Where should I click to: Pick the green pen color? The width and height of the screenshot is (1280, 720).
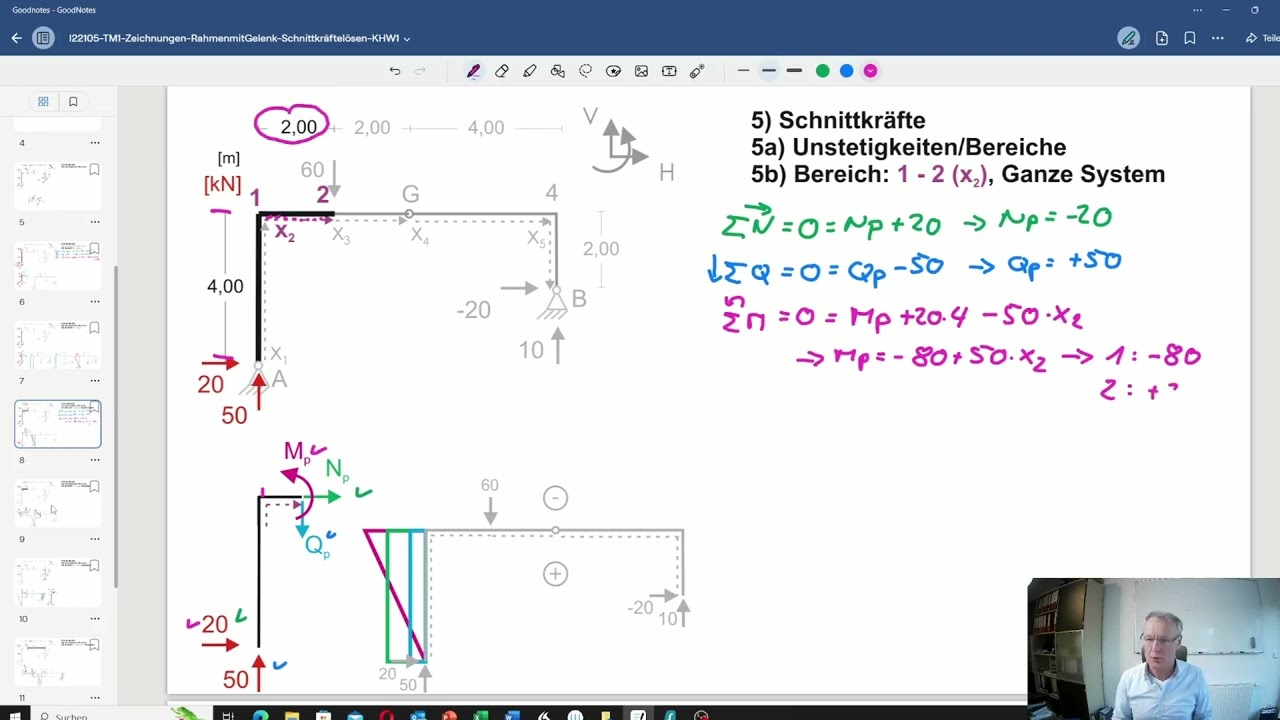coord(822,71)
